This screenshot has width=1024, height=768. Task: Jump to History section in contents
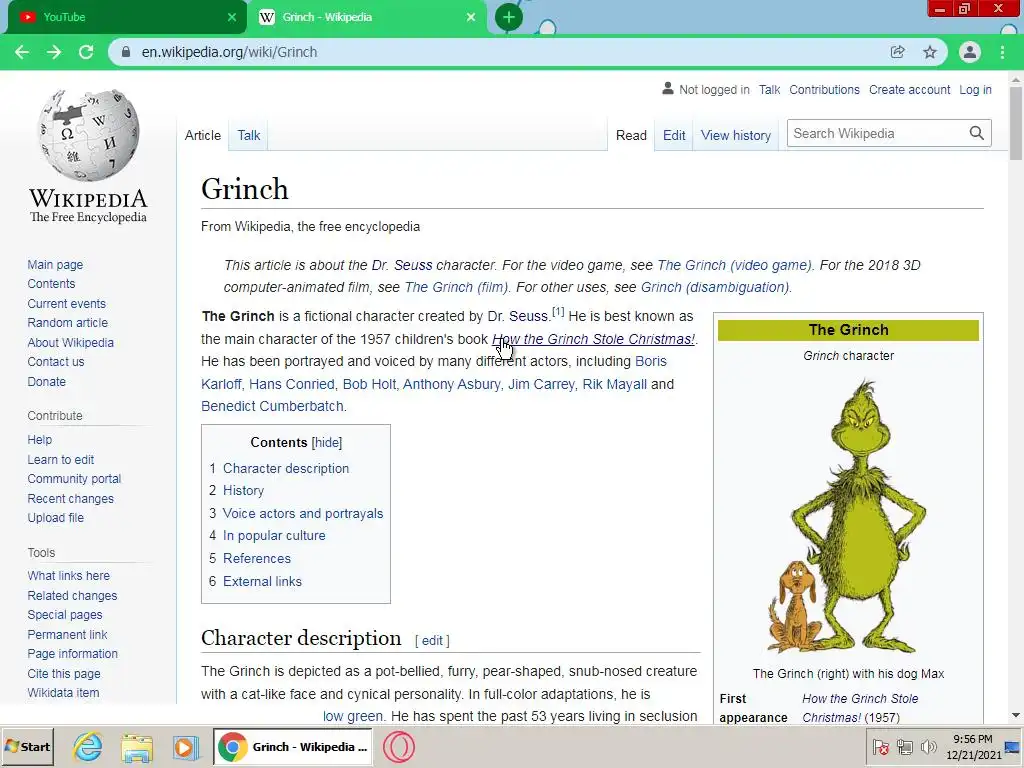coord(244,490)
